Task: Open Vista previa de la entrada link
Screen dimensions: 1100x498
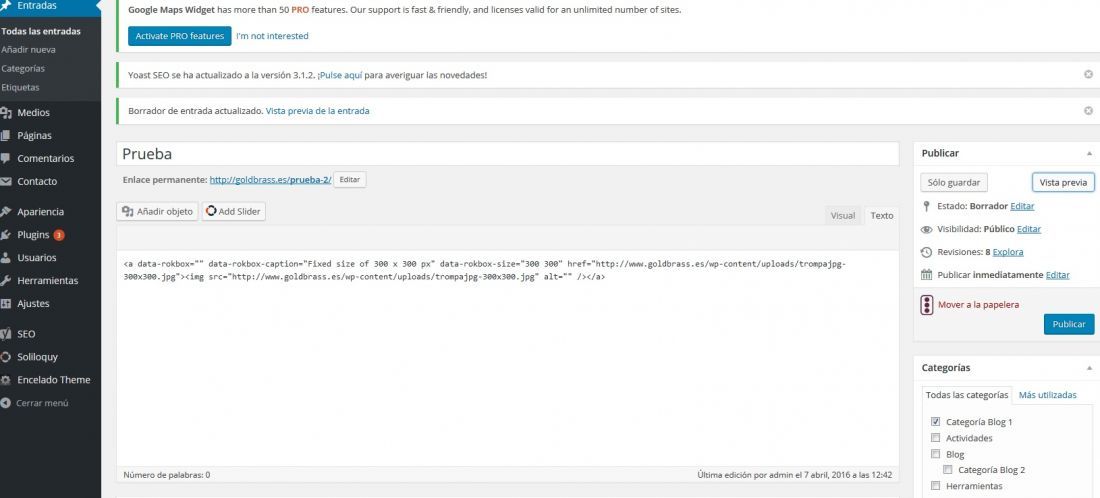Action: tap(318, 111)
